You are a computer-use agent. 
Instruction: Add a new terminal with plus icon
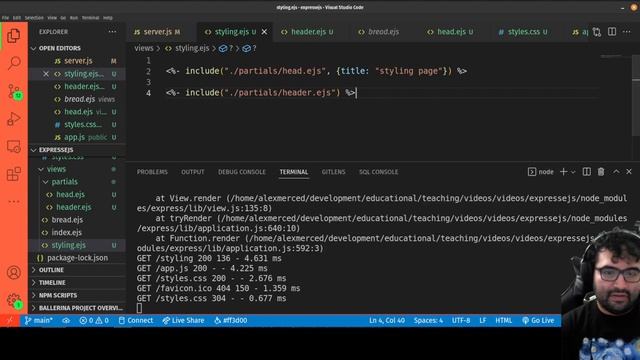pos(563,172)
